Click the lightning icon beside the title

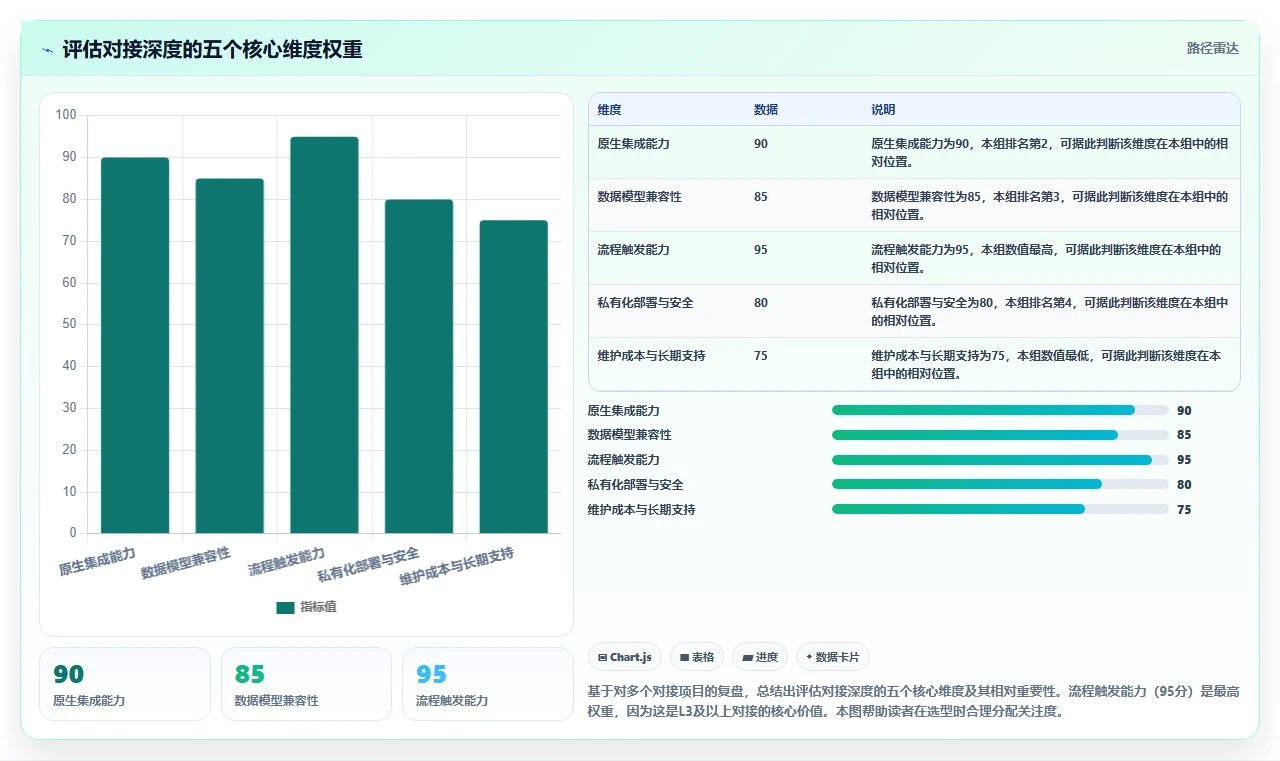point(48,50)
